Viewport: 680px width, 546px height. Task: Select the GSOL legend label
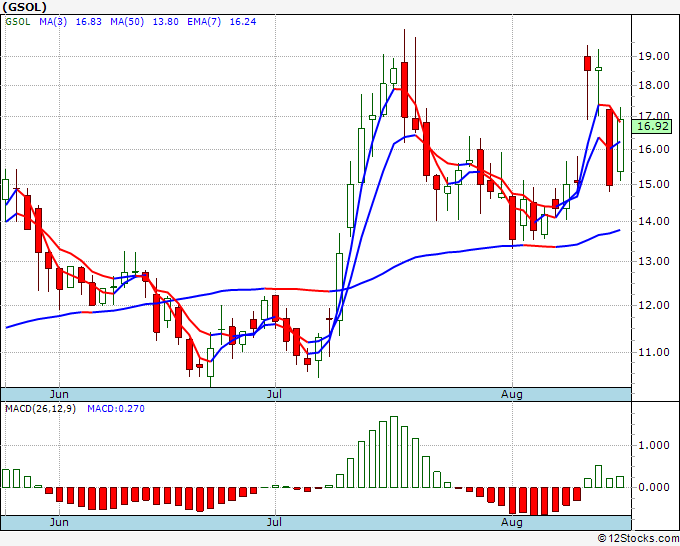[18, 22]
